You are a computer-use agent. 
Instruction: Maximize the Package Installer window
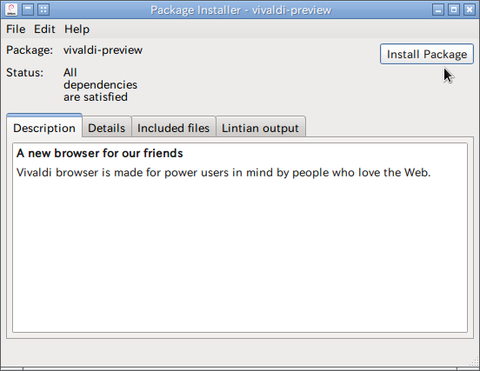(x=454, y=10)
